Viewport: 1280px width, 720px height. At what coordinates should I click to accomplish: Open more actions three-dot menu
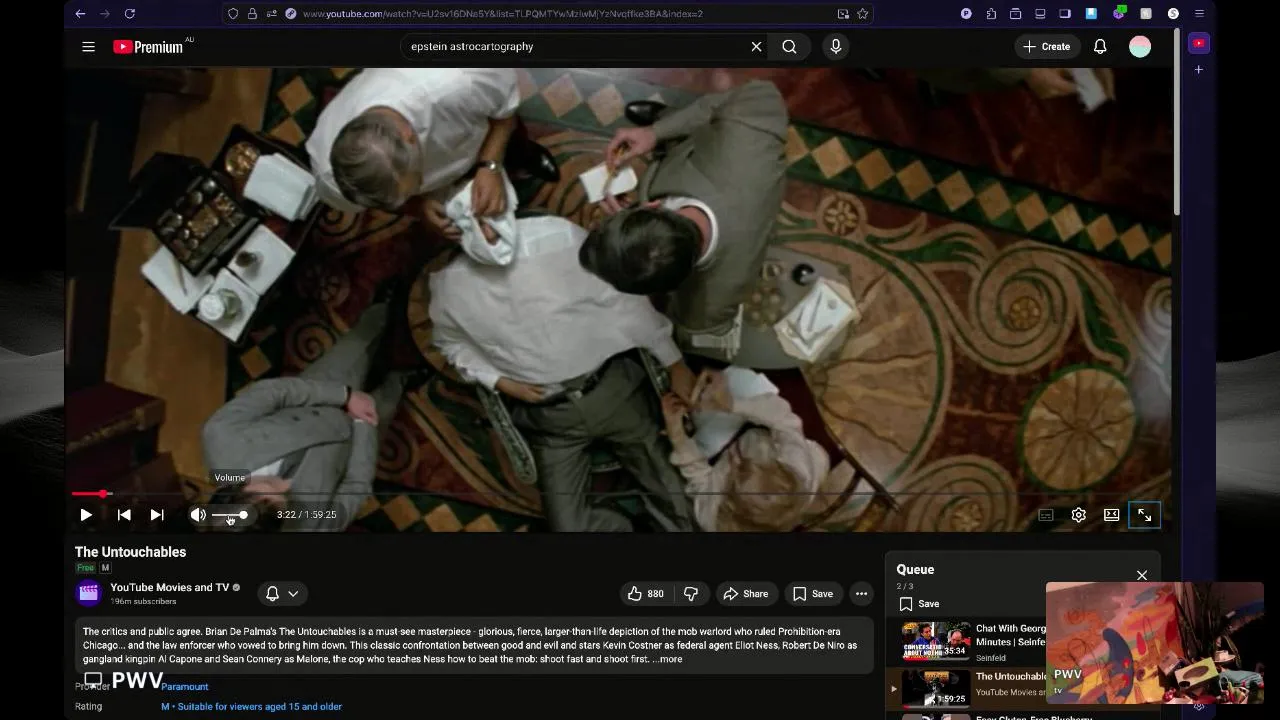[x=861, y=593]
